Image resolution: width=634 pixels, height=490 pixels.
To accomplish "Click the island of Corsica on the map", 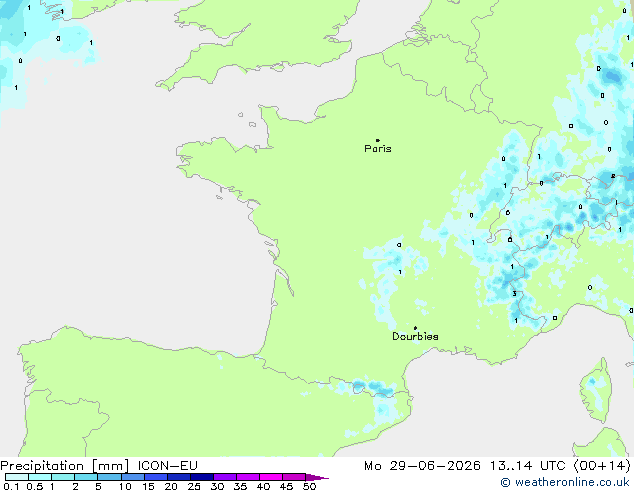I will (596, 390).
